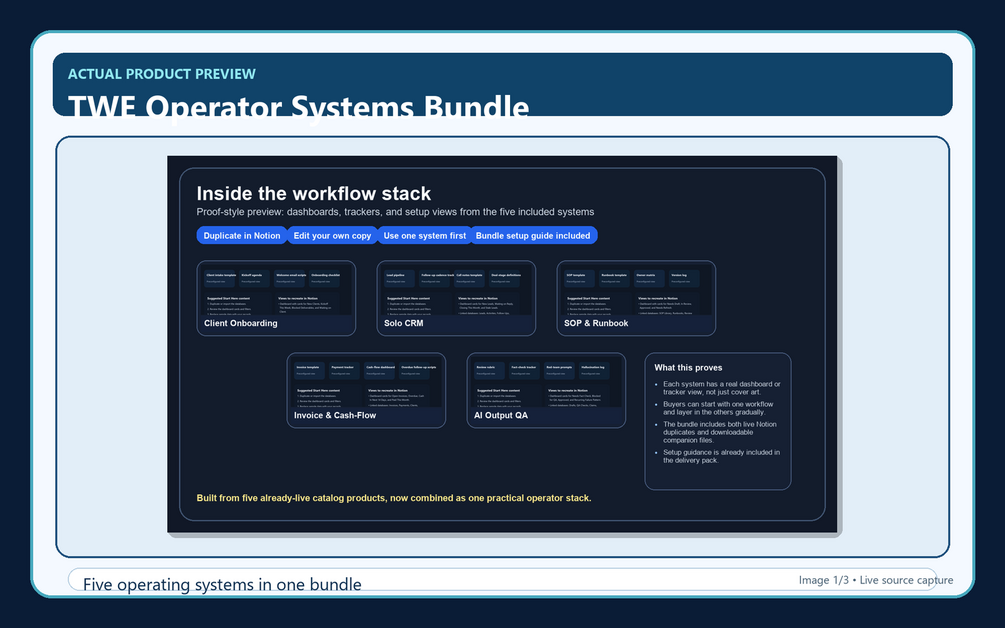Open the Solo CRM preview card

pyautogui.click(x=456, y=298)
